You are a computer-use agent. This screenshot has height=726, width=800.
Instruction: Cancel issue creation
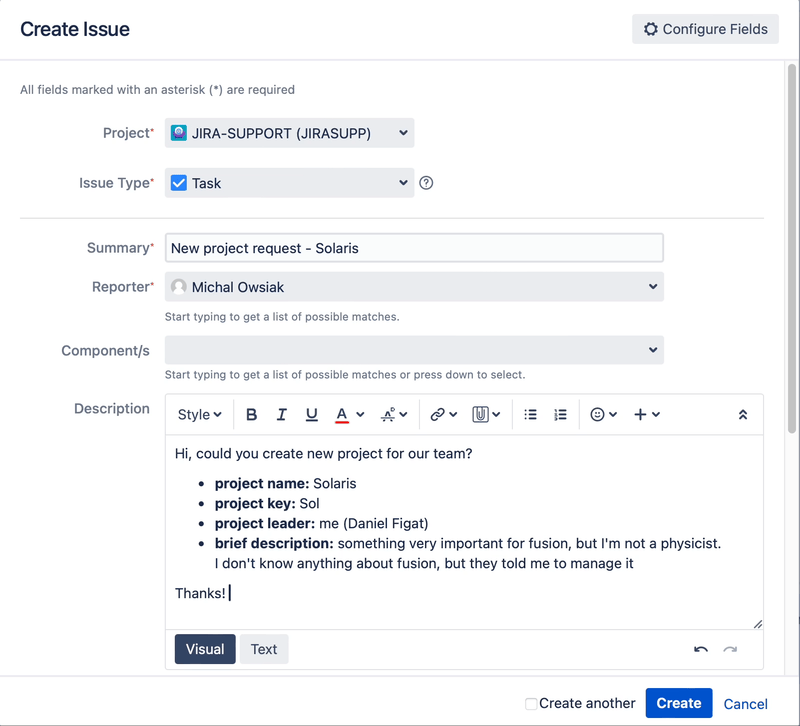745,704
